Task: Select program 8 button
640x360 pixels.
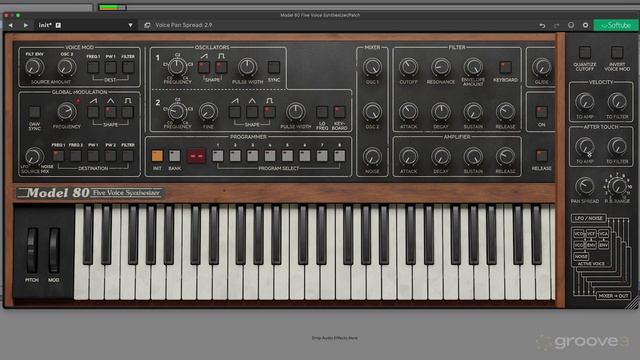Action: (340, 156)
